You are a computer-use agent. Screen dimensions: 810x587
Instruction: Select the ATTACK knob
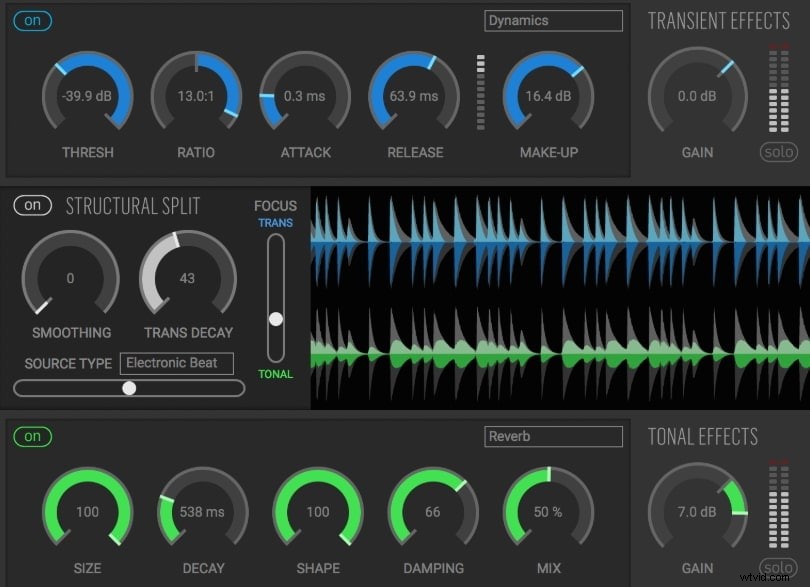click(305, 96)
